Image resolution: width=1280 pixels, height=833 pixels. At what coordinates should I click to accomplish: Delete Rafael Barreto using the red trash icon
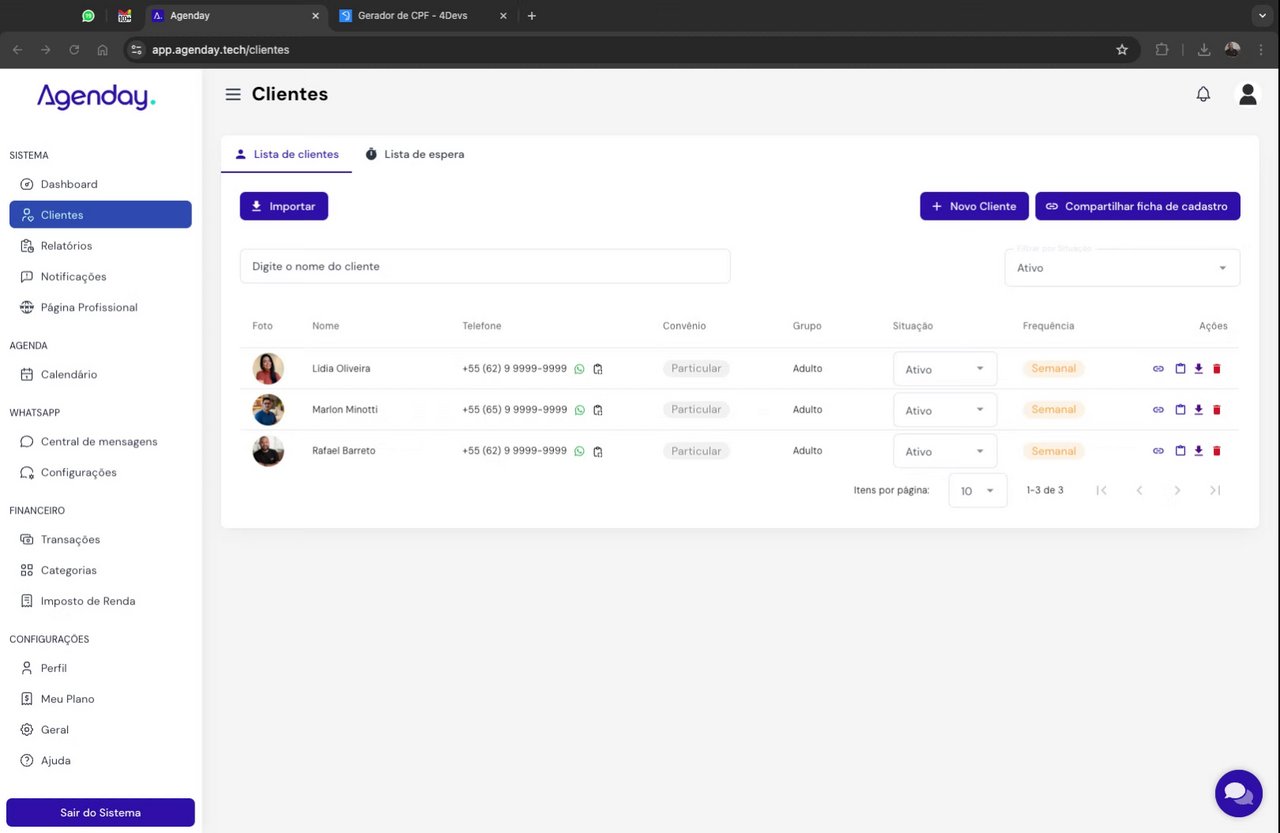[x=1217, y=451]
